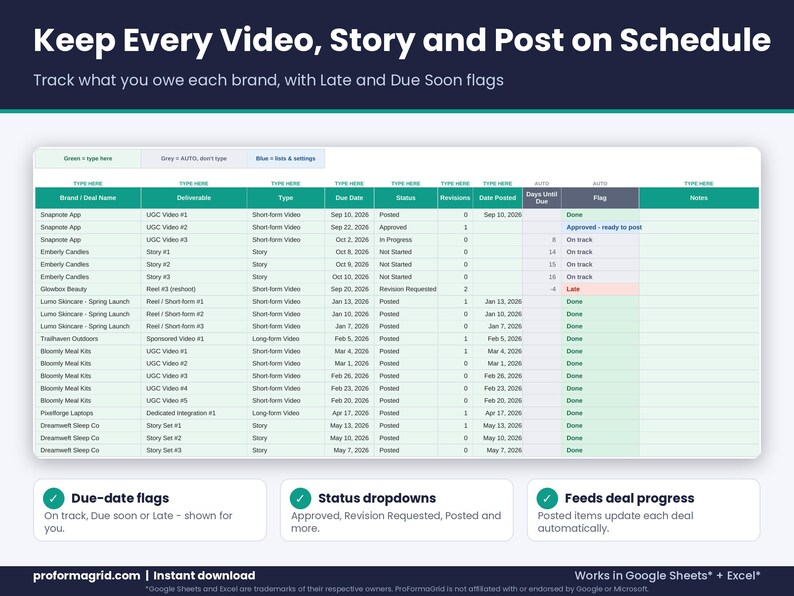Click the 'Story Set #3' deliverable cell
Viewport: 794px width, 596px height.
tap(194, 450)
